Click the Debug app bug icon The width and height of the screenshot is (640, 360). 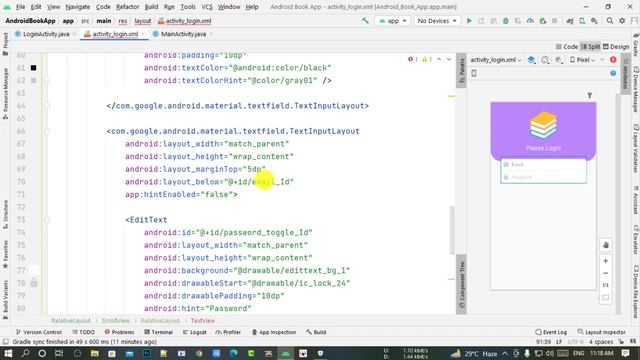coord(506,21)
